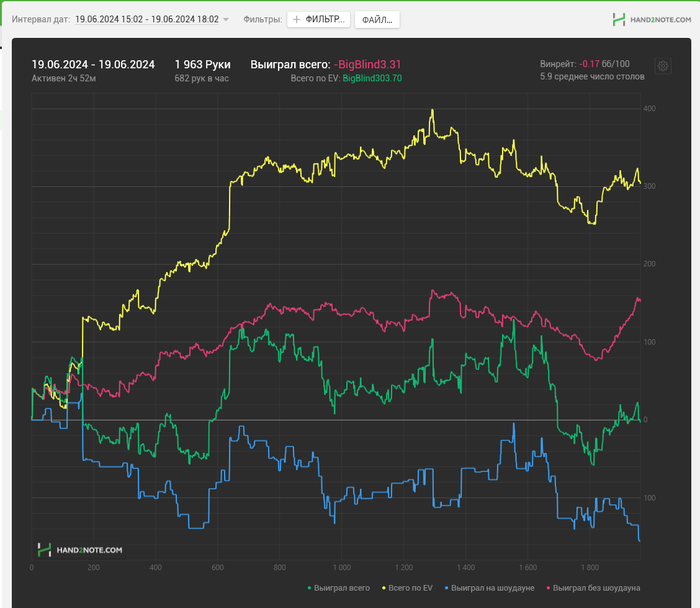Select the '1 963 Руки' hand count text
The height and width of the screenshot is (608, 700).
(x=203, y=65)
